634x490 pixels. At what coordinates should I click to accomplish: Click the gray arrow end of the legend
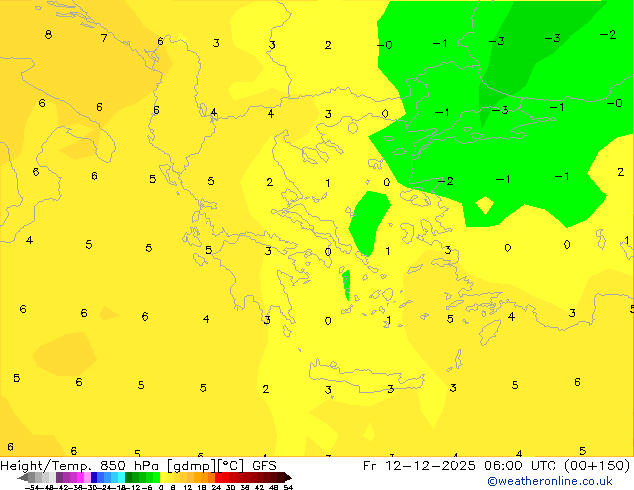point(23,477)
